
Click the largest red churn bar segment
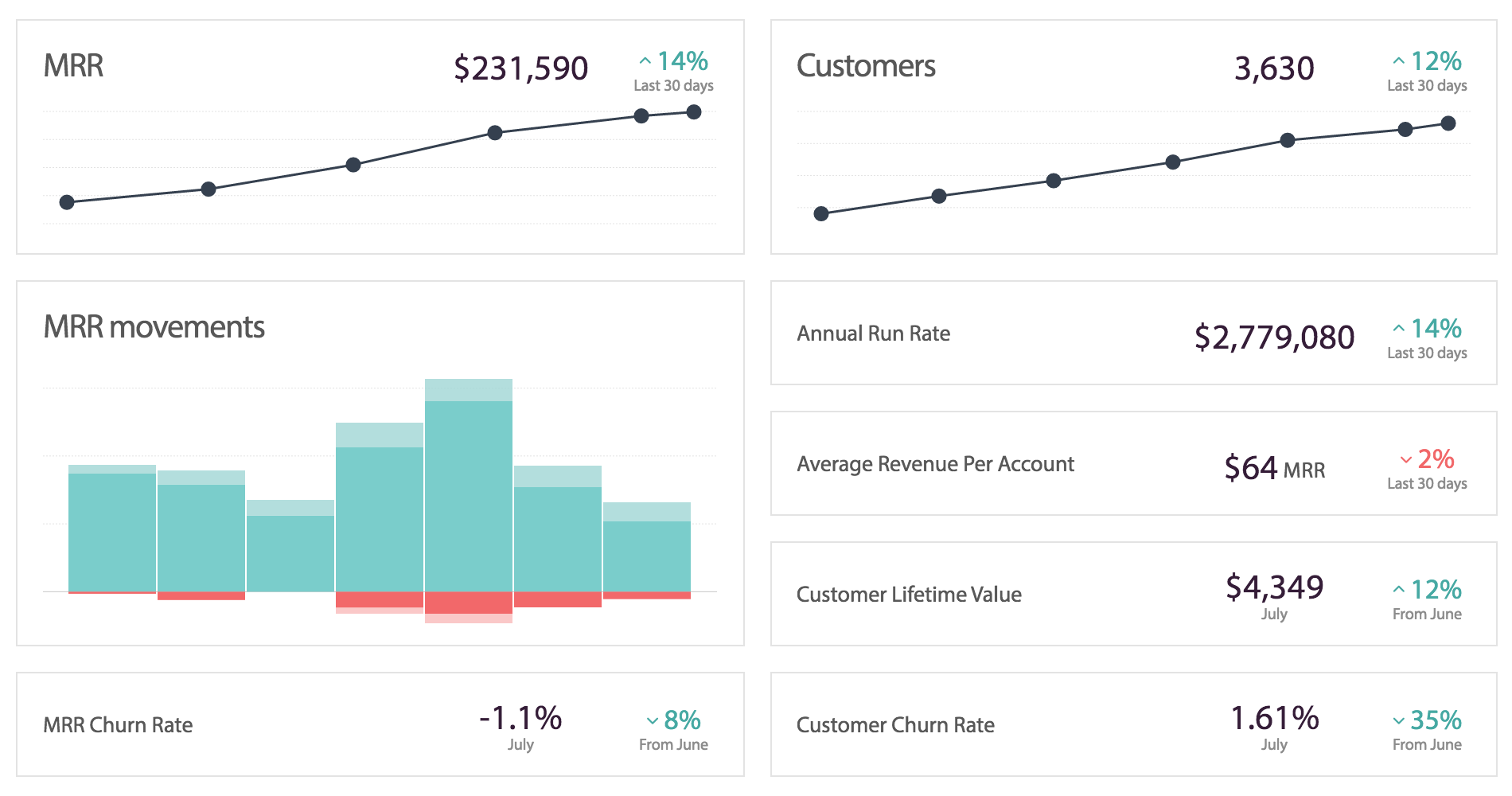click(x=469, y=603)
